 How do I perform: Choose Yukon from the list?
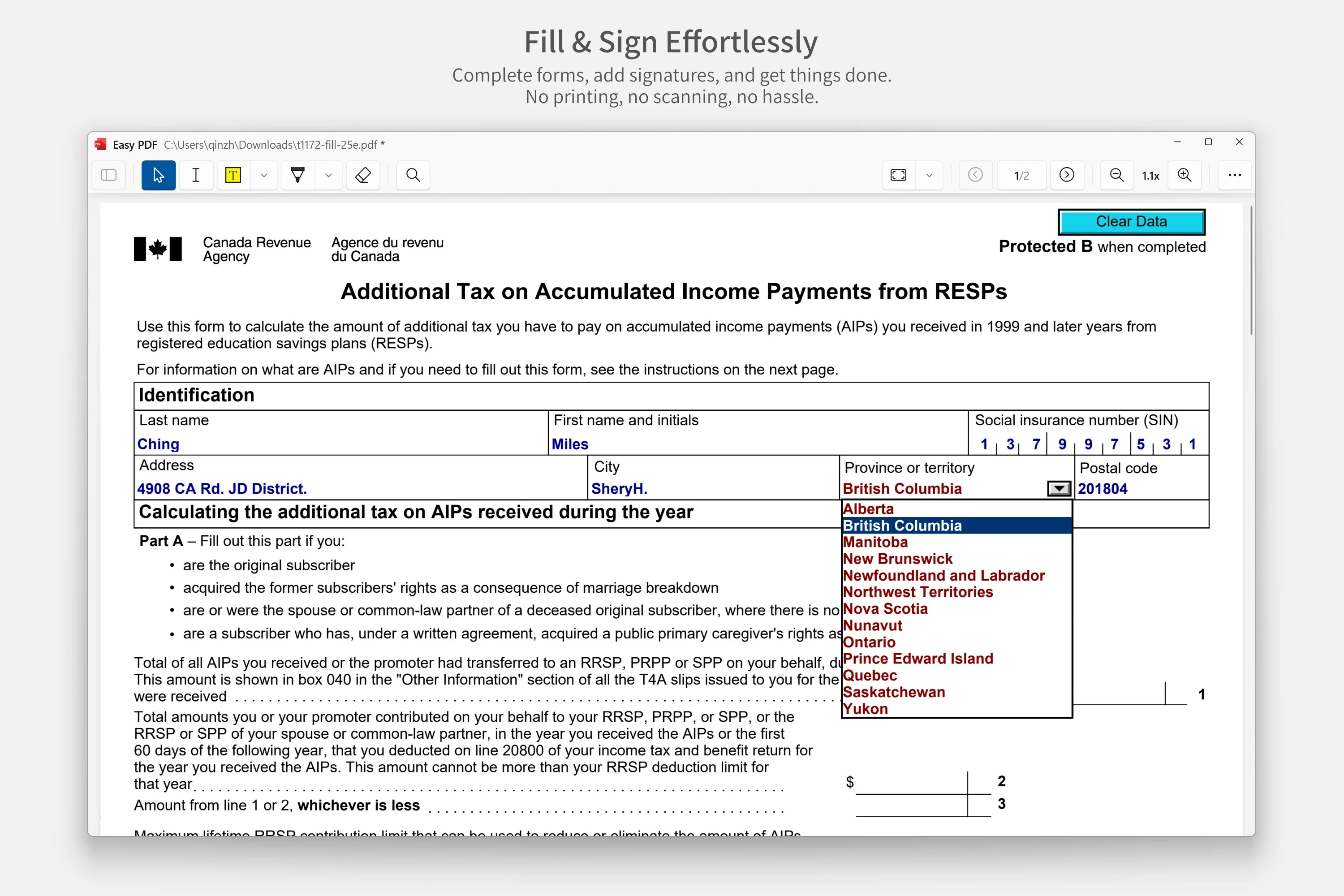(x=956, y=709)
